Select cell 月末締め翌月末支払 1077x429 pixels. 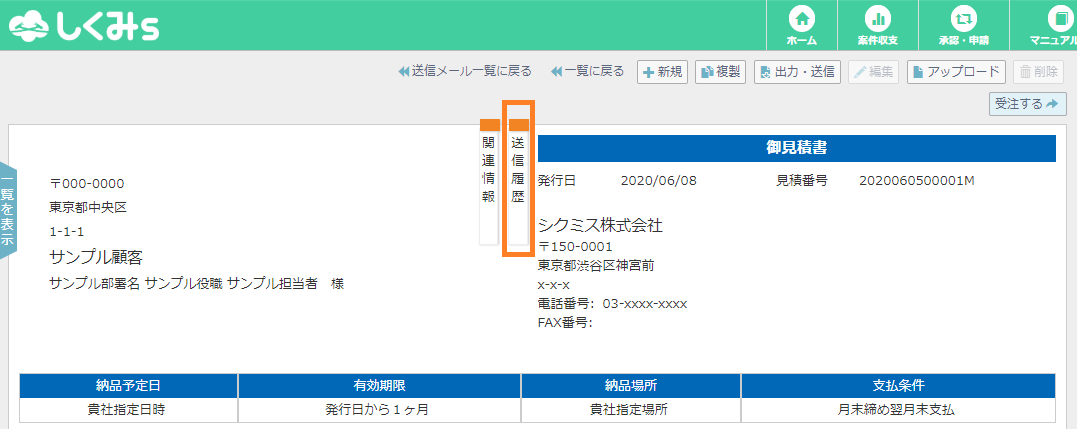[x=898, y=410]
